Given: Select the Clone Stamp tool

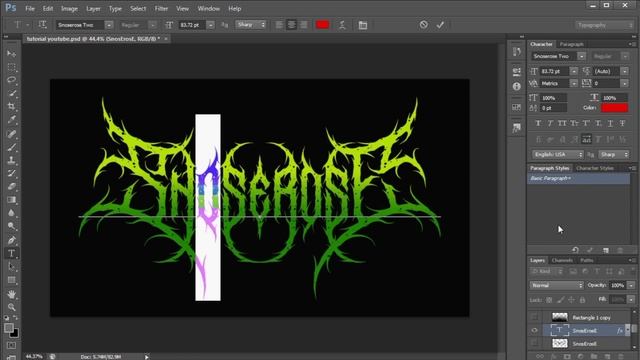Looking at the screenshot, I should pyautogui.click(x=11, y=160).
